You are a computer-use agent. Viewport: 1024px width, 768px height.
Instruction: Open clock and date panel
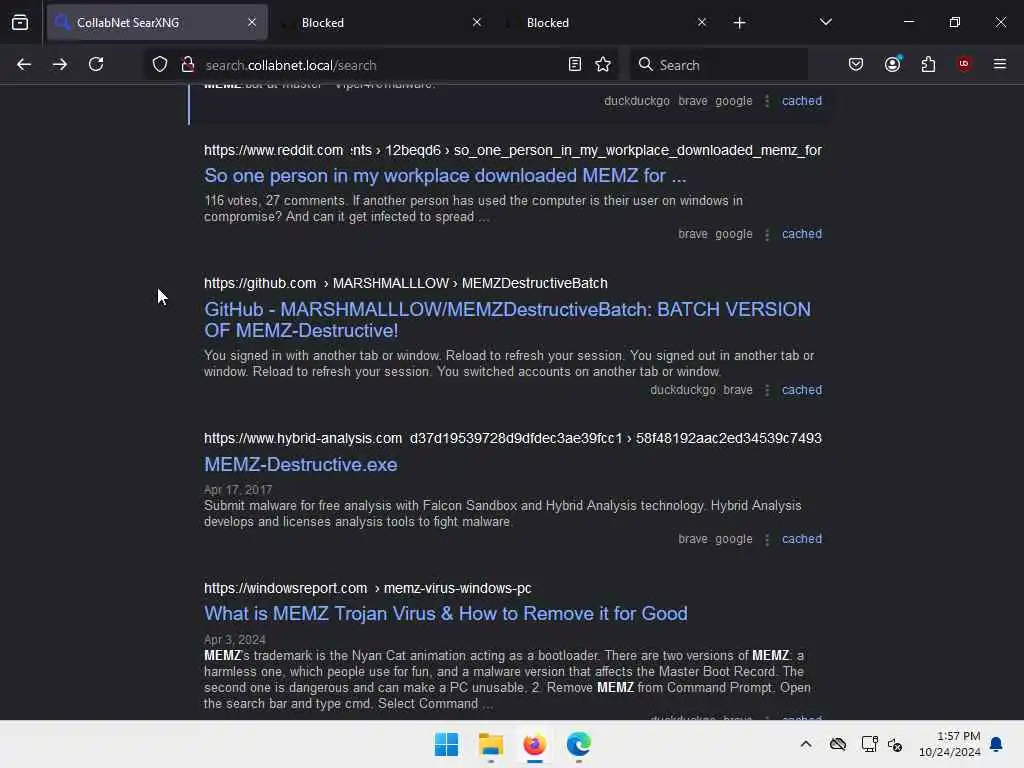950,744
